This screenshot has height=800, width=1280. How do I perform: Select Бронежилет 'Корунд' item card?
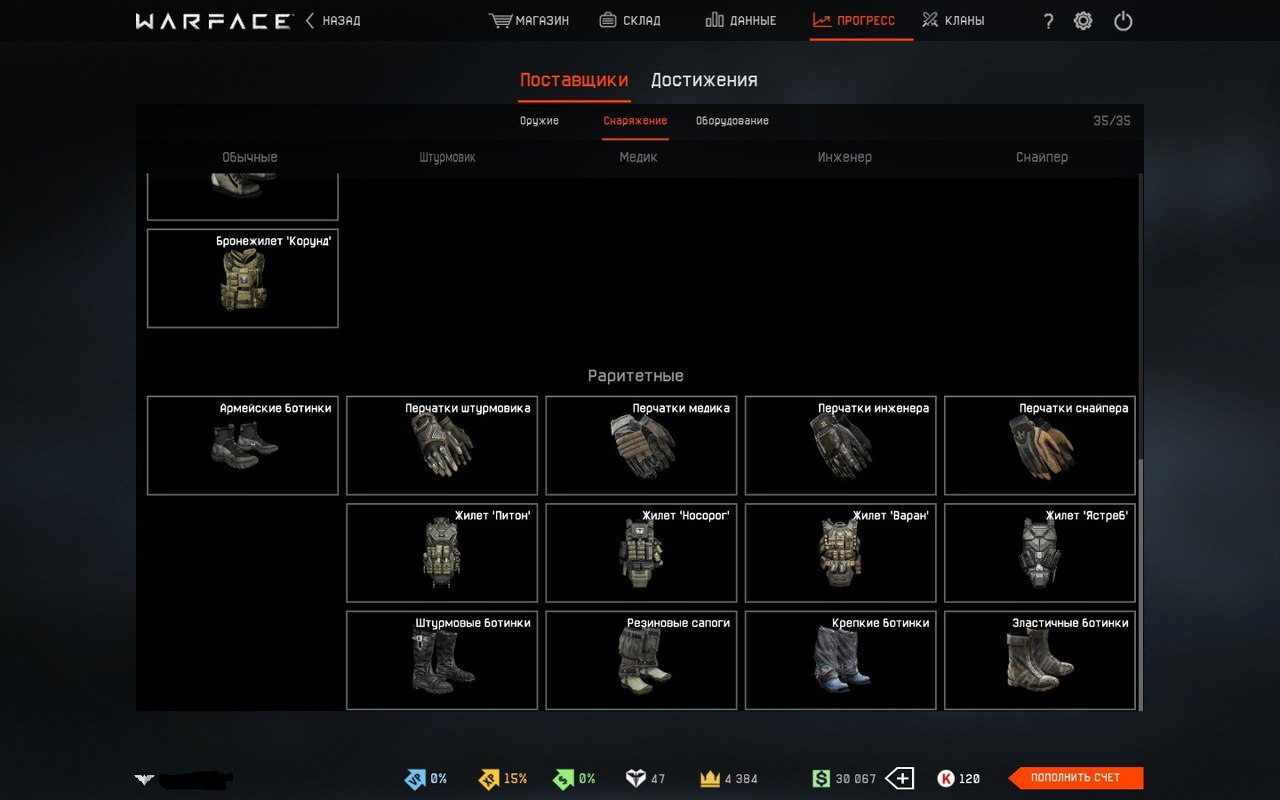243,278
